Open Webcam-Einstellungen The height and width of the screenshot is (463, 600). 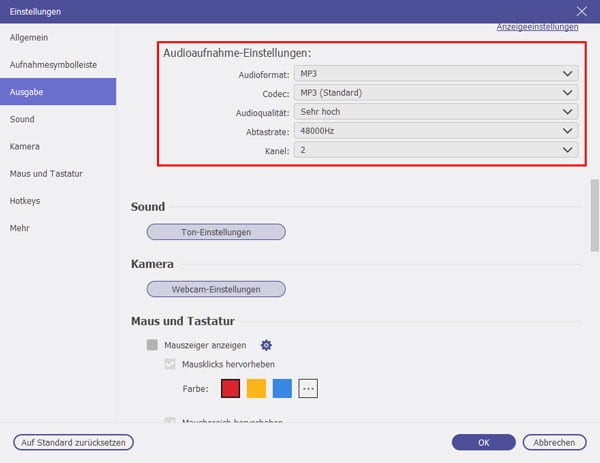216,290
